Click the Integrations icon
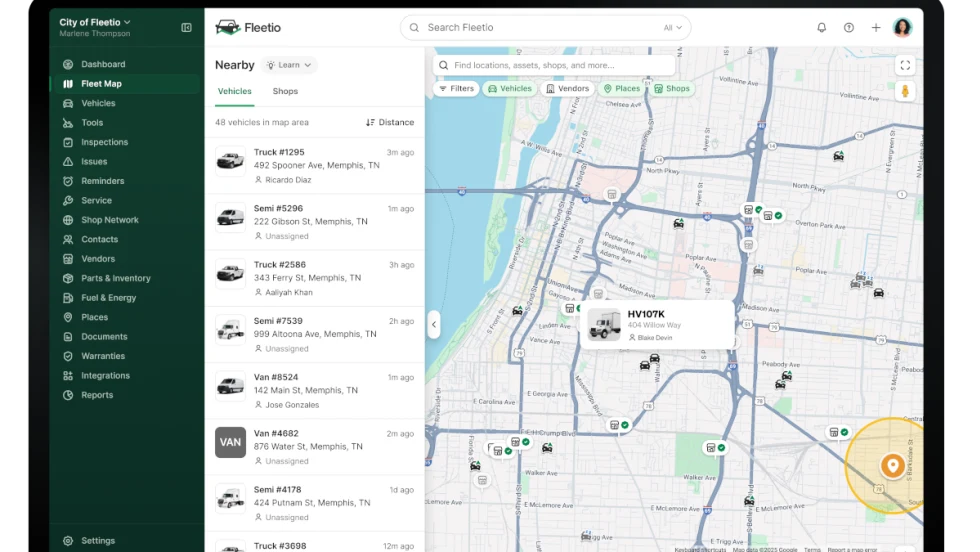The image size is (980, 552). pyautogui.click(x=68, y=375)
